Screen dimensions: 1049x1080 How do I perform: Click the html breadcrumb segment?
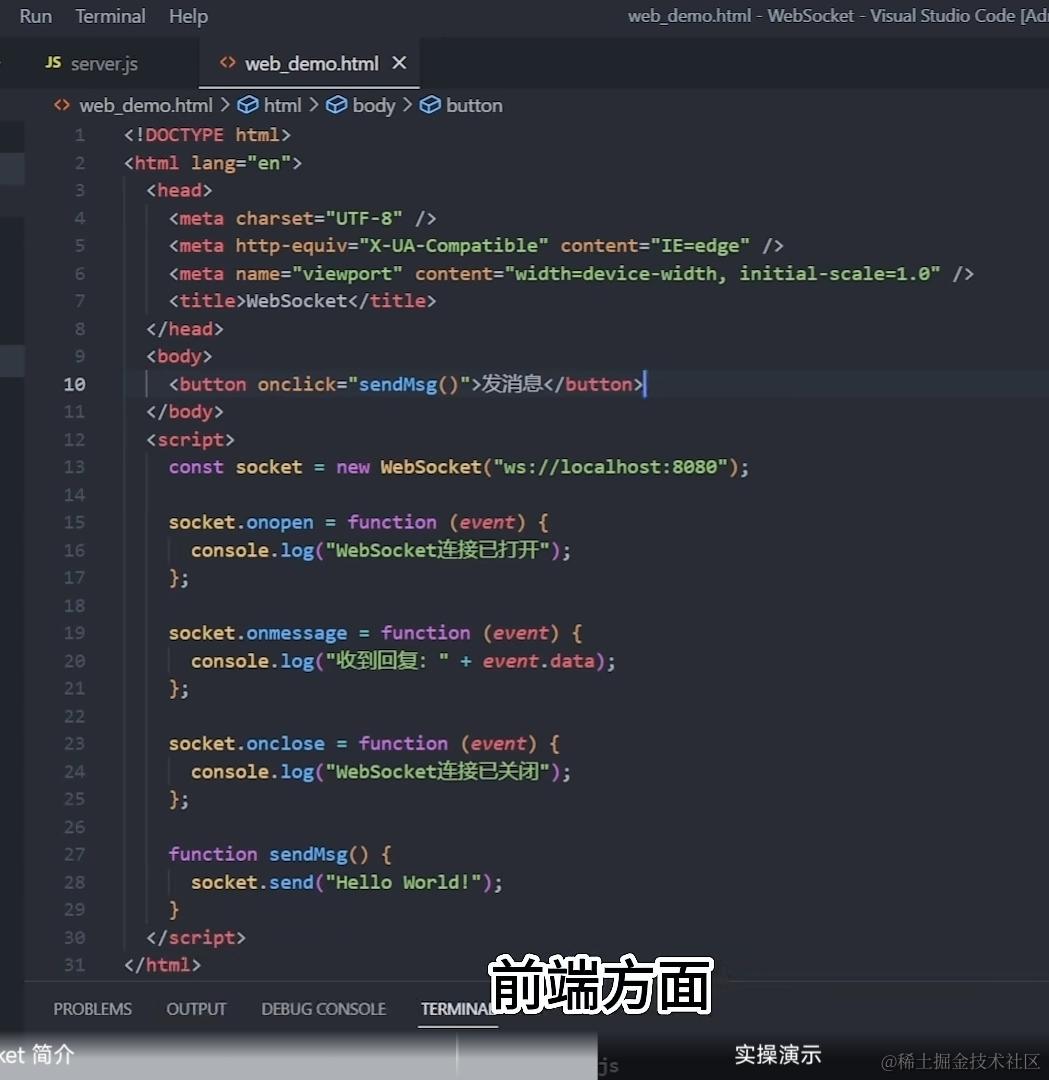[282, 105]
